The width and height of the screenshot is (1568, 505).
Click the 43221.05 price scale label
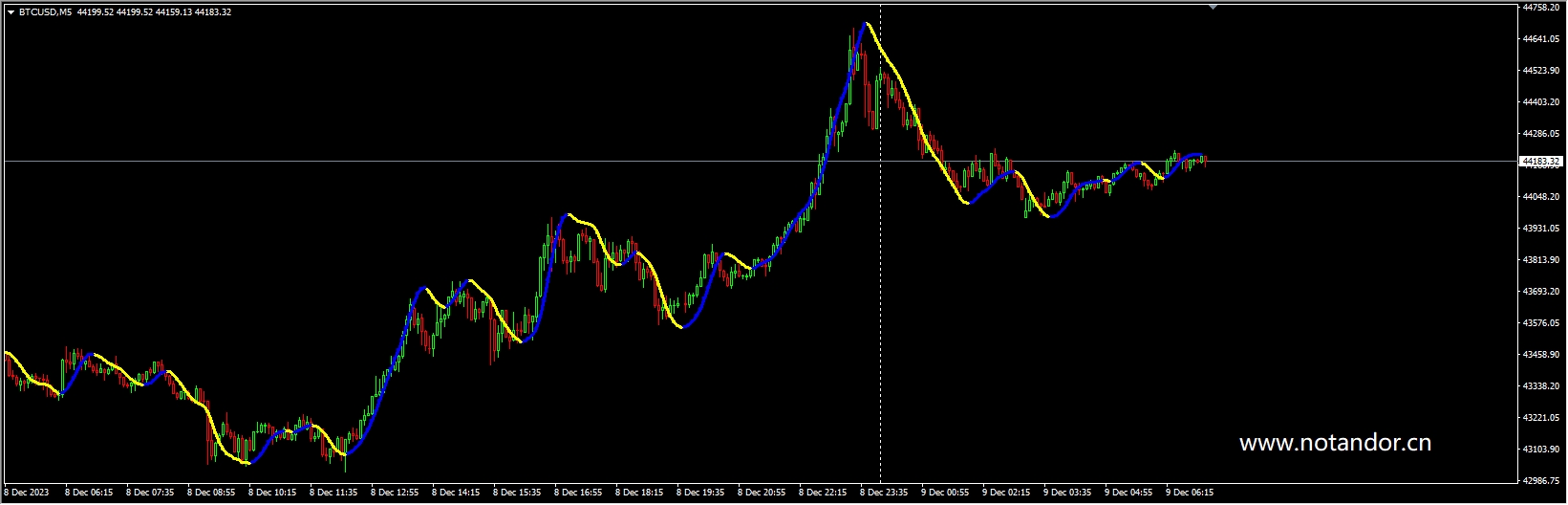(1541, 418)
